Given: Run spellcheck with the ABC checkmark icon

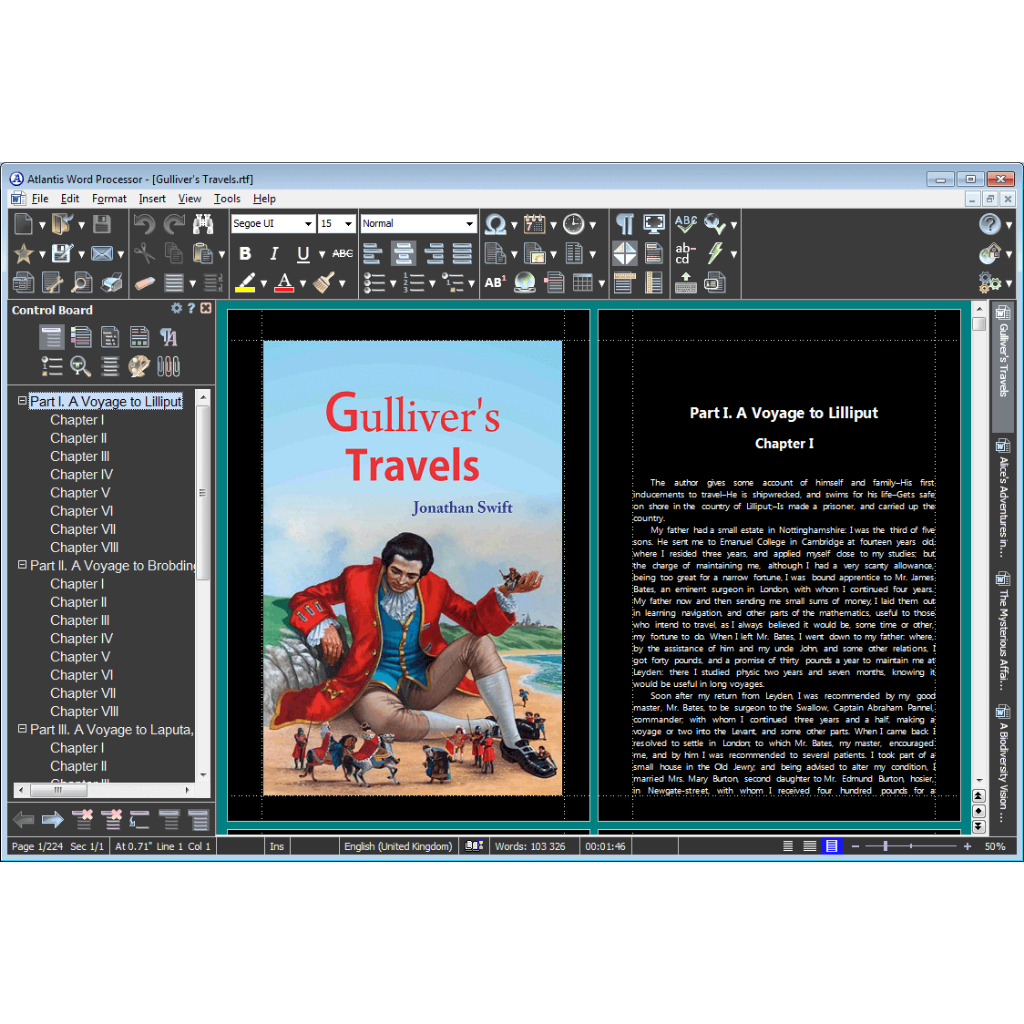Looking at the screenshot, I should (686, 224).
